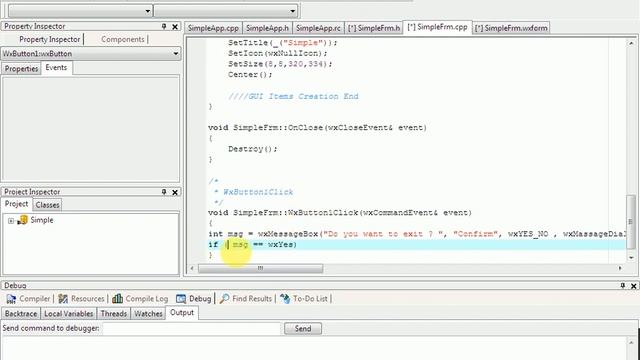Click the Compiler tab icon
The width and height of the screenshot is (640, 360).
[11, 299]
